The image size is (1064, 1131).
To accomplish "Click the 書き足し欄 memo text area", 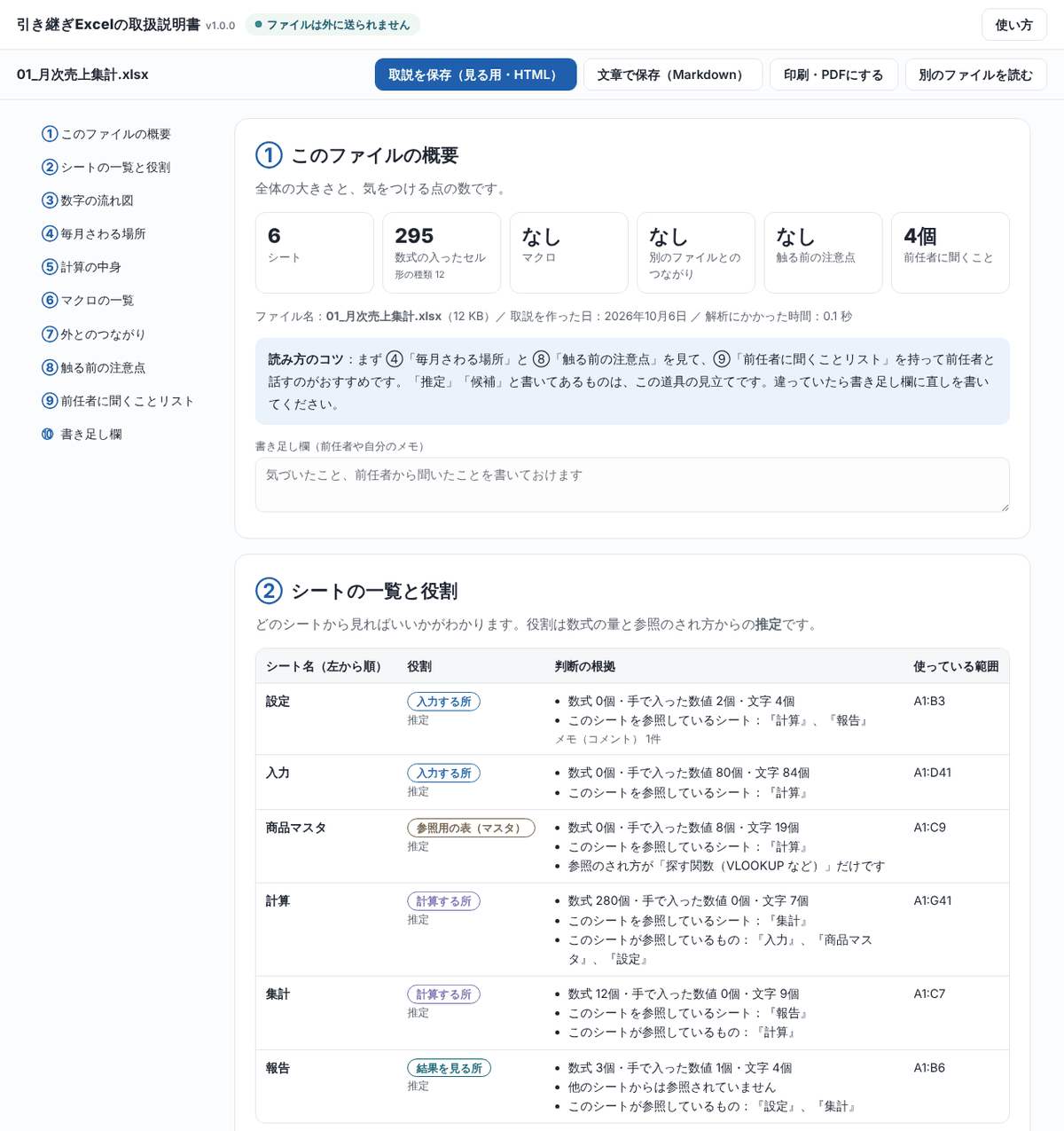I will point(632,484).
